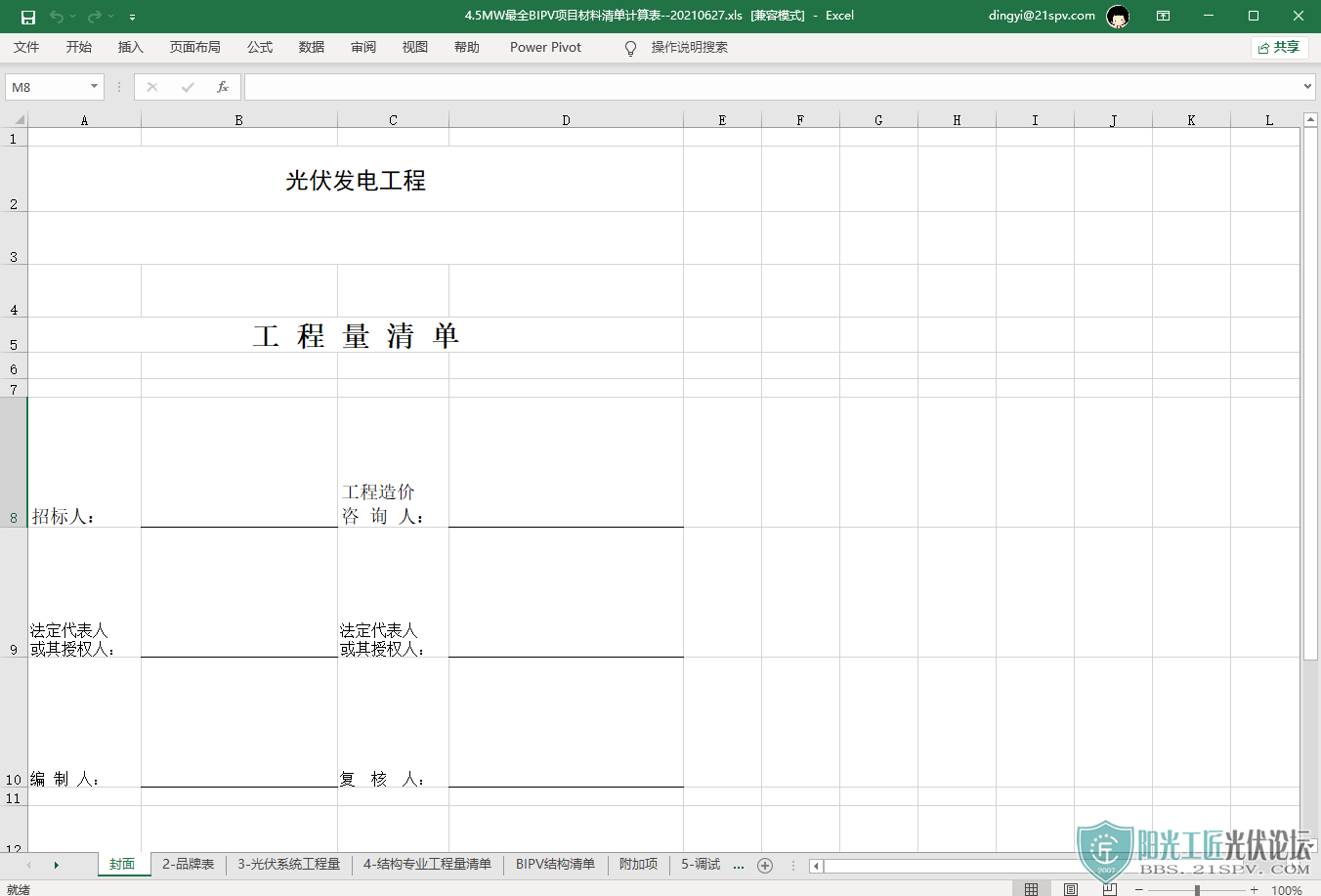Viewport: 1321px width, 896px height.
Task: Open the Power Pivot tab
Action: [545, 47]
